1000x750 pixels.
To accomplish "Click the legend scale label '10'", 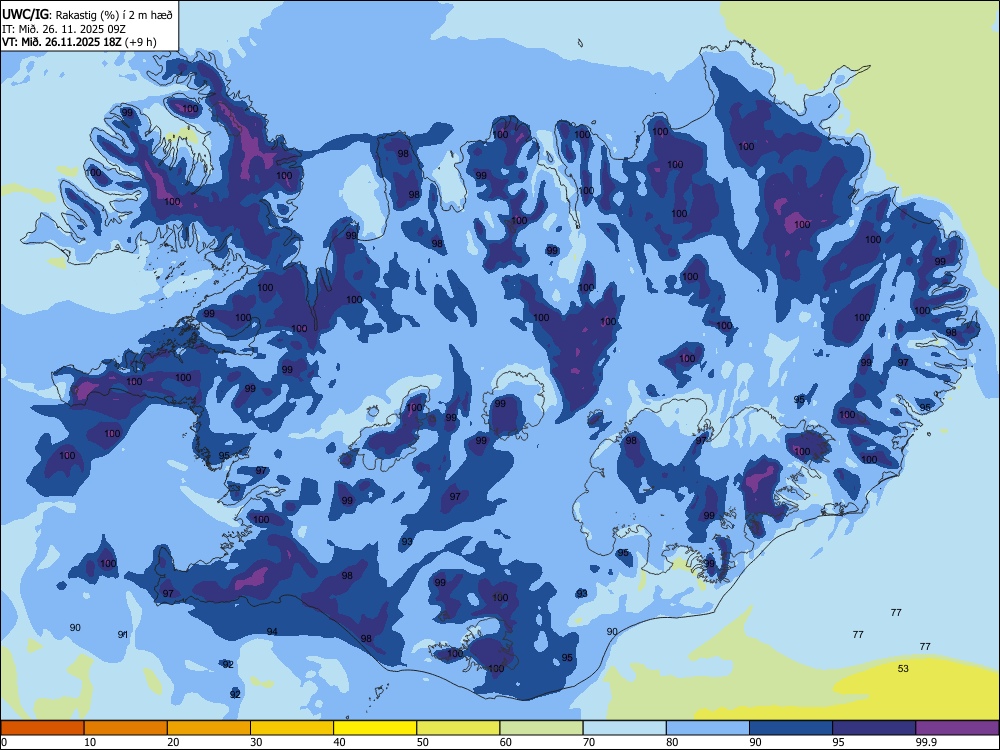I will (x=90, y=742).
